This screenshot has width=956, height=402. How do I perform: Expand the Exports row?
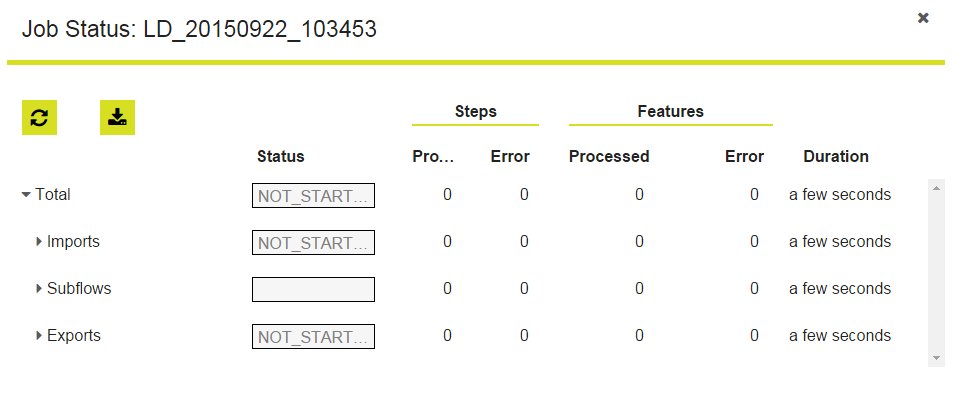click(x=39, y=336)
